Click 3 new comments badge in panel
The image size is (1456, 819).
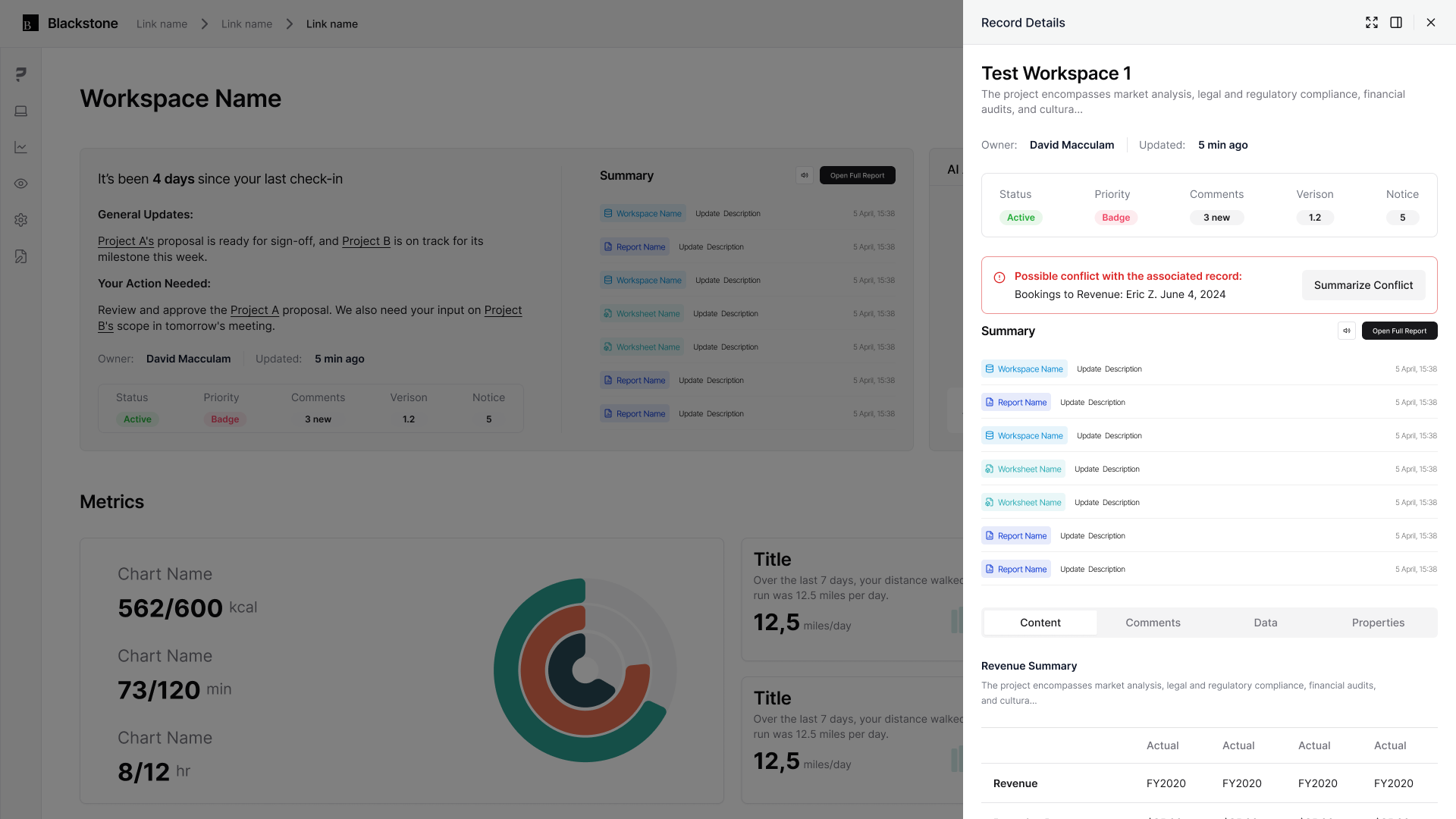pyautogui.click(x=1216, y=218)
